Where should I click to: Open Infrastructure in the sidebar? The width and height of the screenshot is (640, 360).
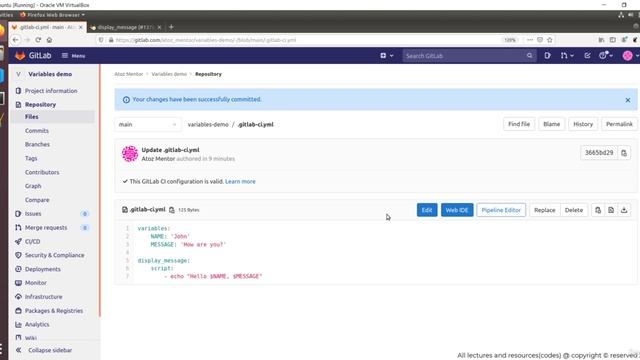coord(43,297)
